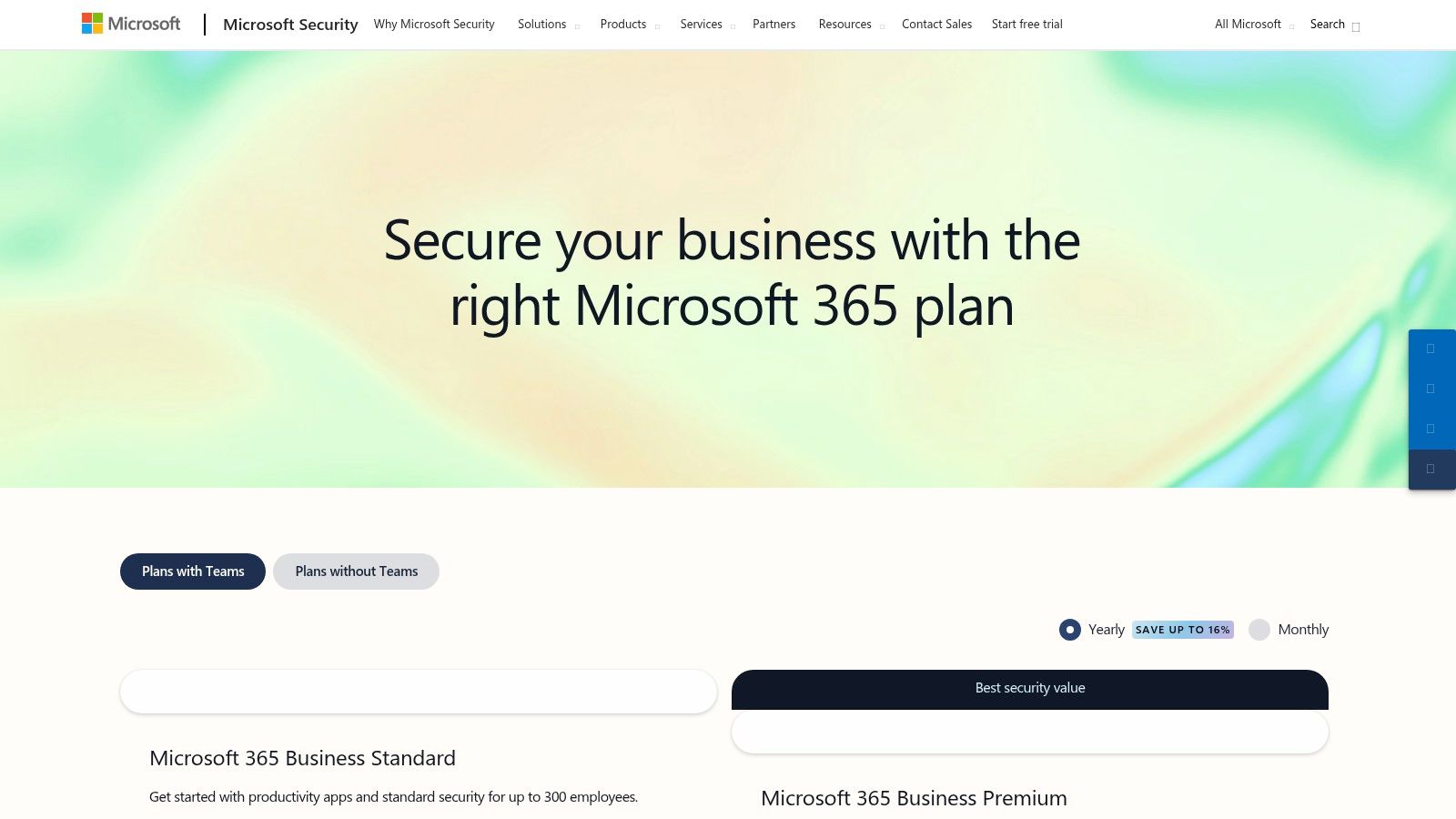Screen dimensions: 1456x819
Task: Click the top icon on the blue side flyout
Action: click(1431, 349)
